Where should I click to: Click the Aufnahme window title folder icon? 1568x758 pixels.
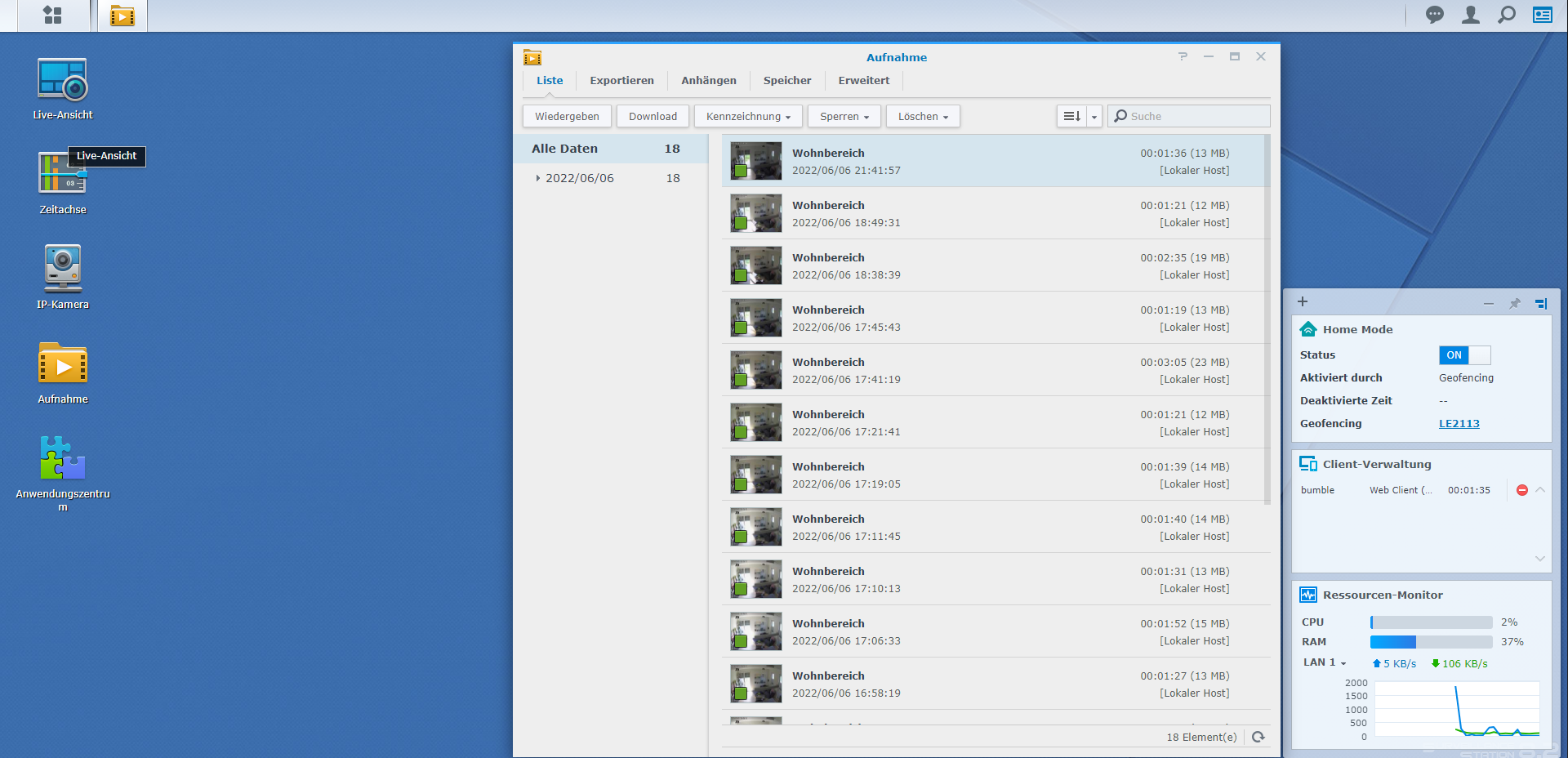[x=532, y=57]
